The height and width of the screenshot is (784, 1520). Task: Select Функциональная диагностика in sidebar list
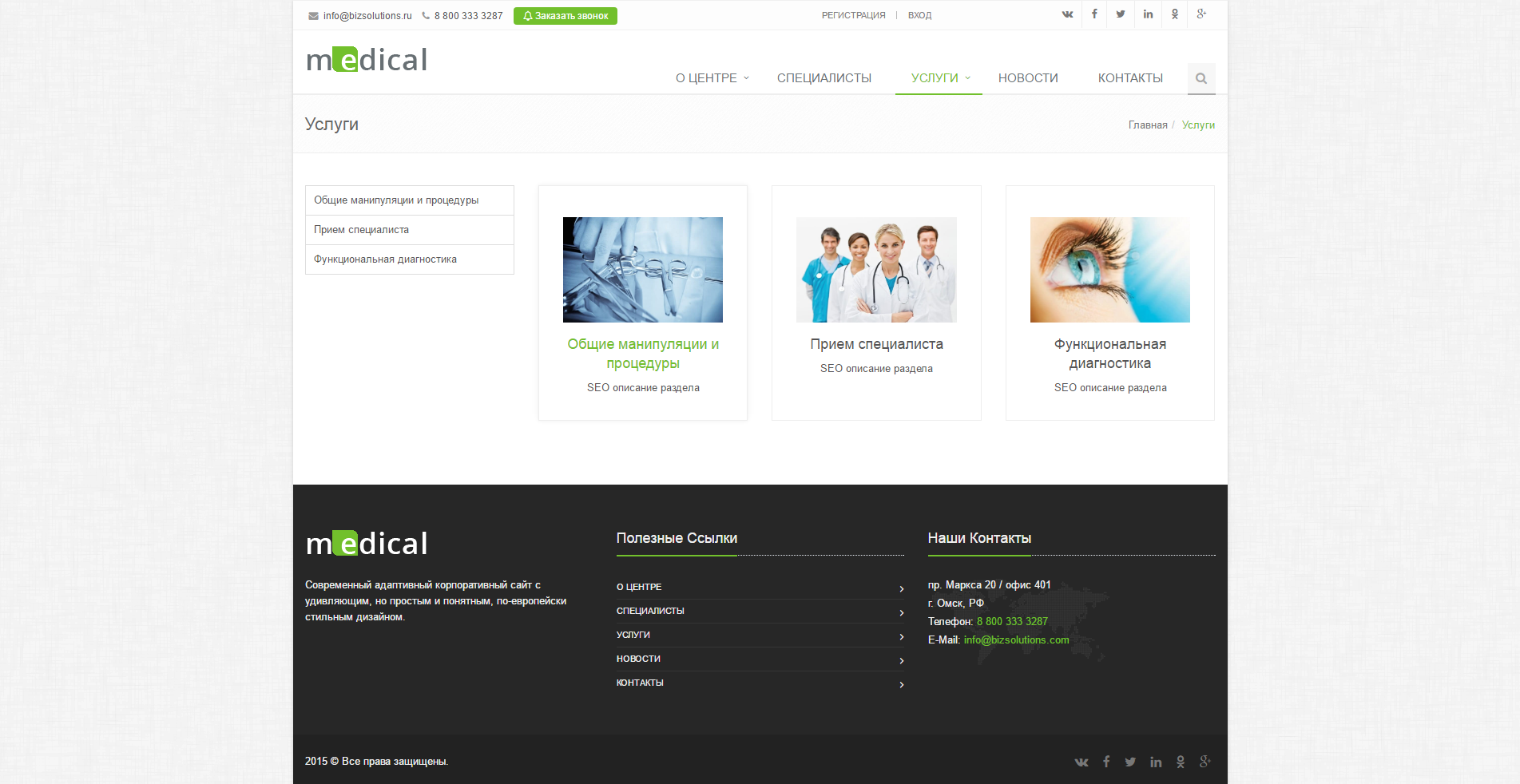coord(385,259)
